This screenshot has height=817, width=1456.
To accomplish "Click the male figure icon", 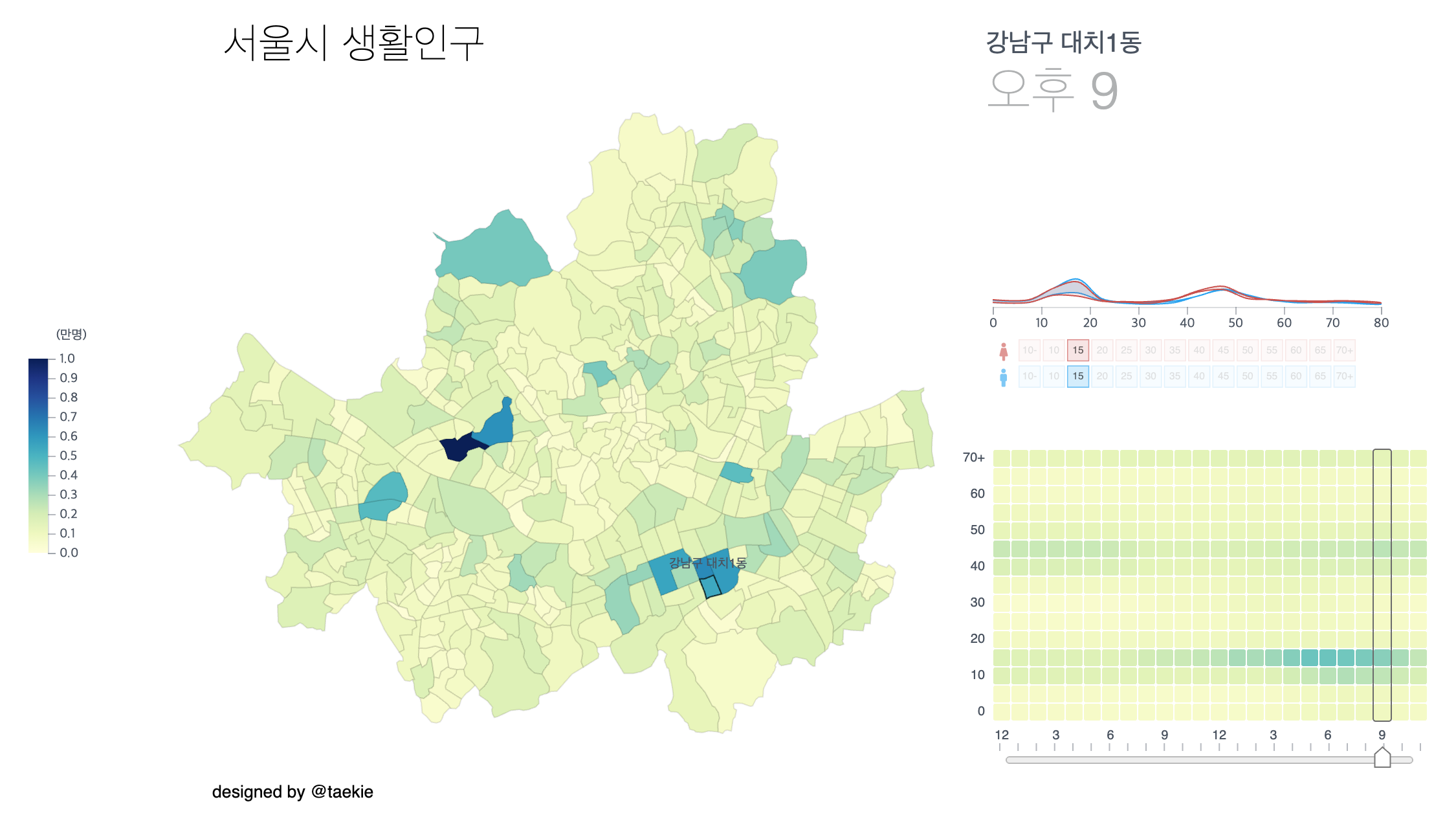I will click(1003, 377).
